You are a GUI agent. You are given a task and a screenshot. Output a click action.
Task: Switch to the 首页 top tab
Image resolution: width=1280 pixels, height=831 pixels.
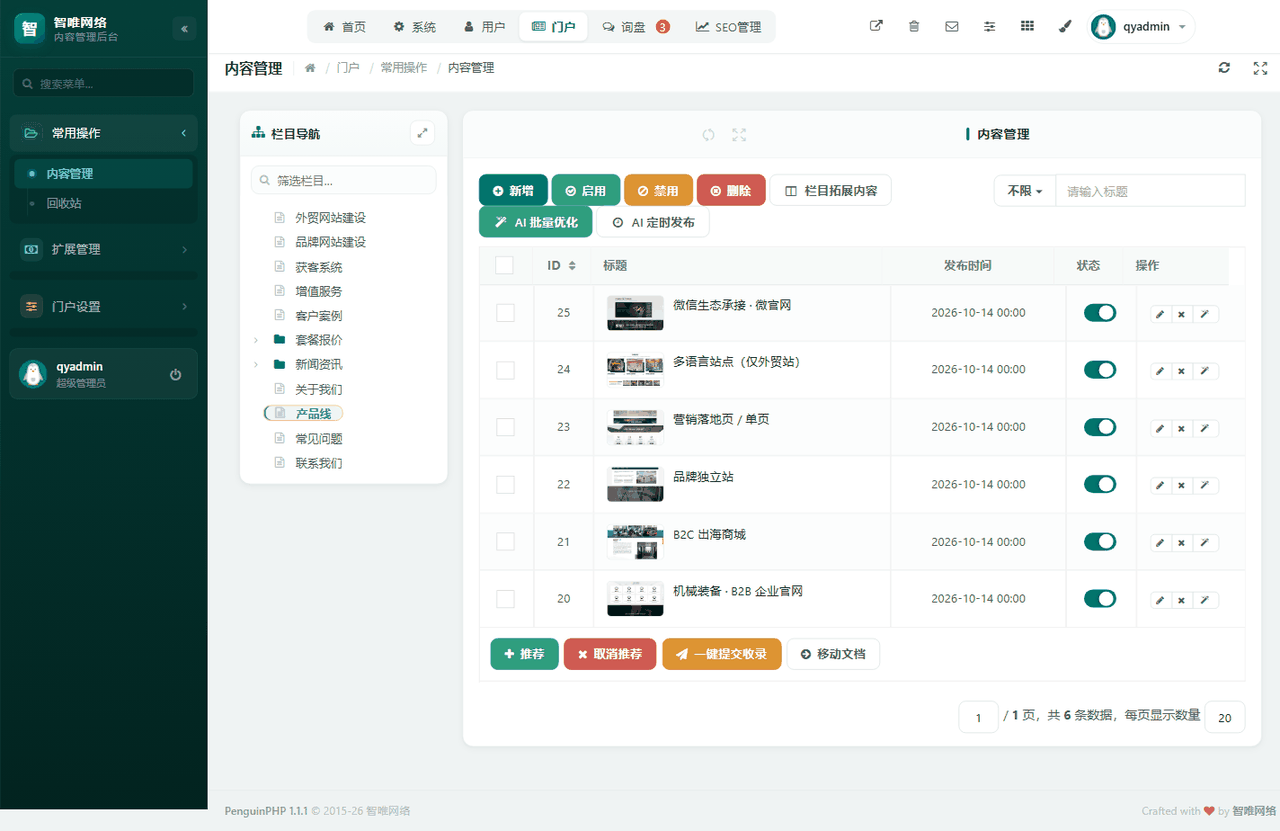point(345,27)
